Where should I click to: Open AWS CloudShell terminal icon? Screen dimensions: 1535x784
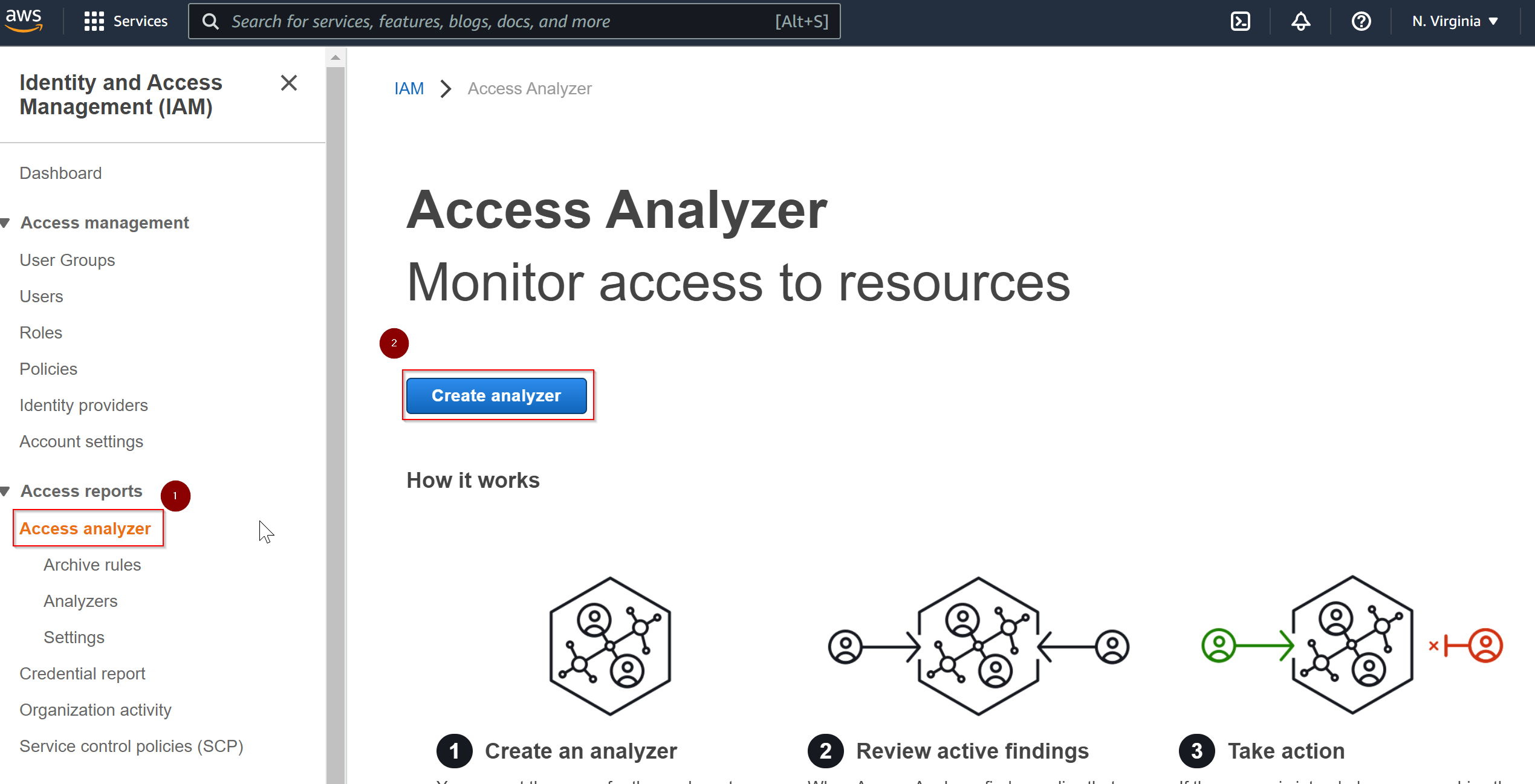1240,21
